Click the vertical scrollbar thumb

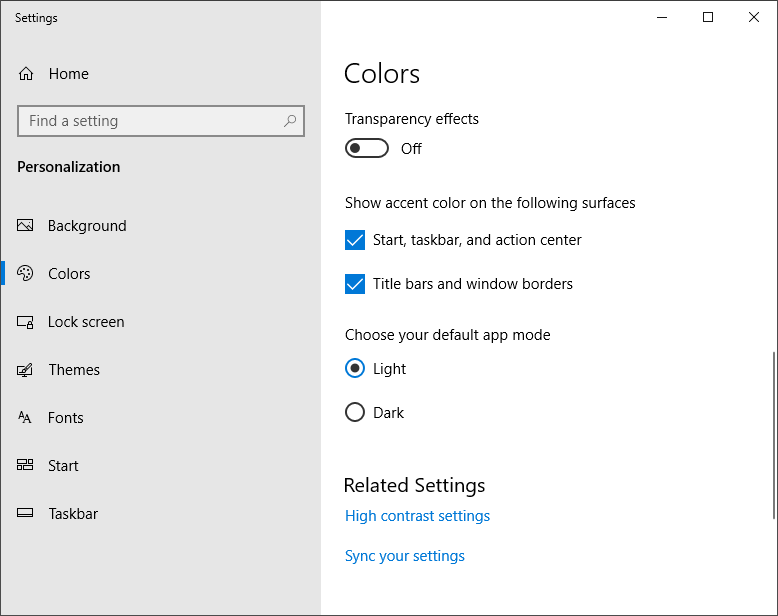pos(773,435)
